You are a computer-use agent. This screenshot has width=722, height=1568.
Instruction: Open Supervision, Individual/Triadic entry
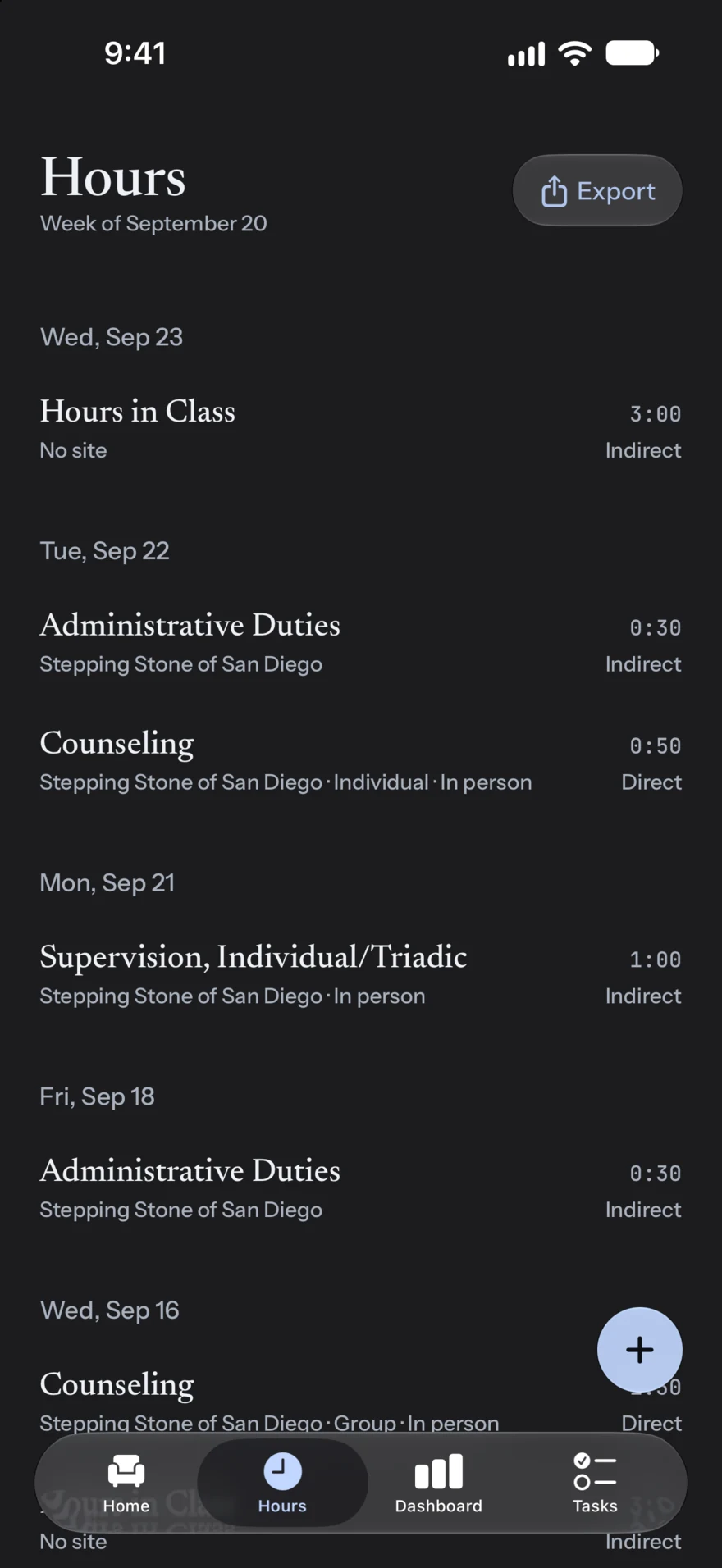[361, 975]
